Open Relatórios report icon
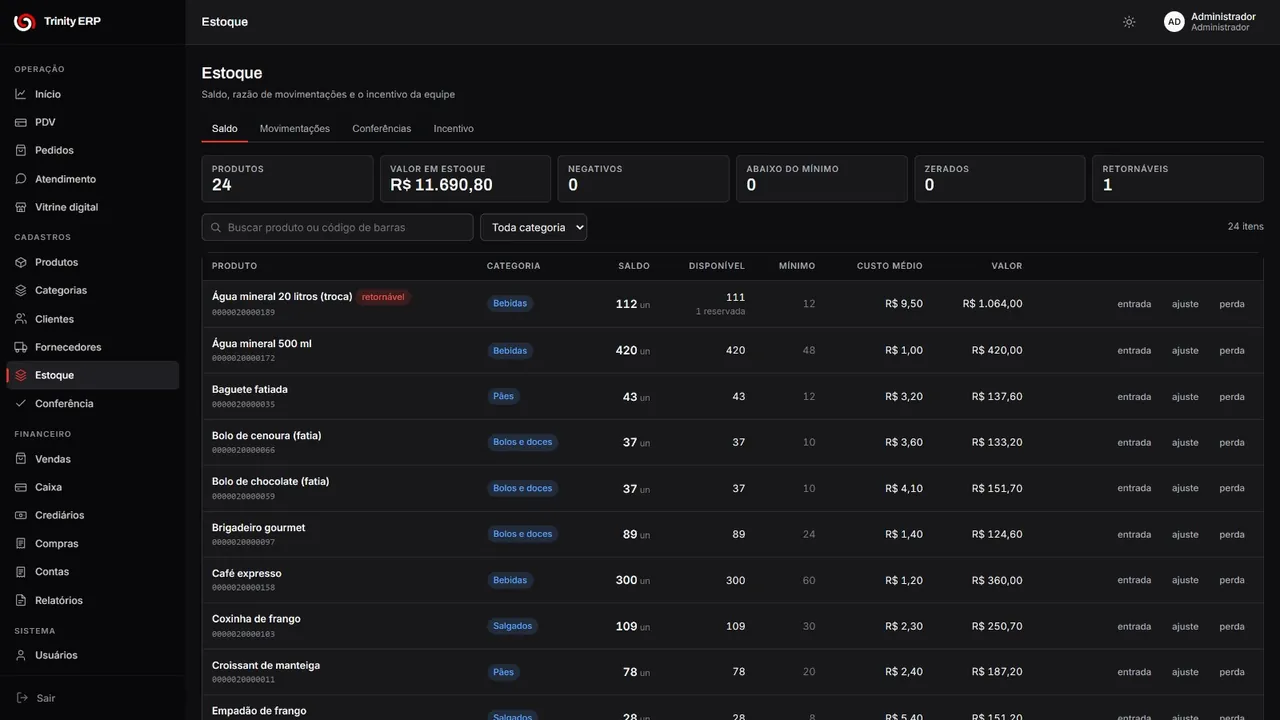 coord(21,600)
